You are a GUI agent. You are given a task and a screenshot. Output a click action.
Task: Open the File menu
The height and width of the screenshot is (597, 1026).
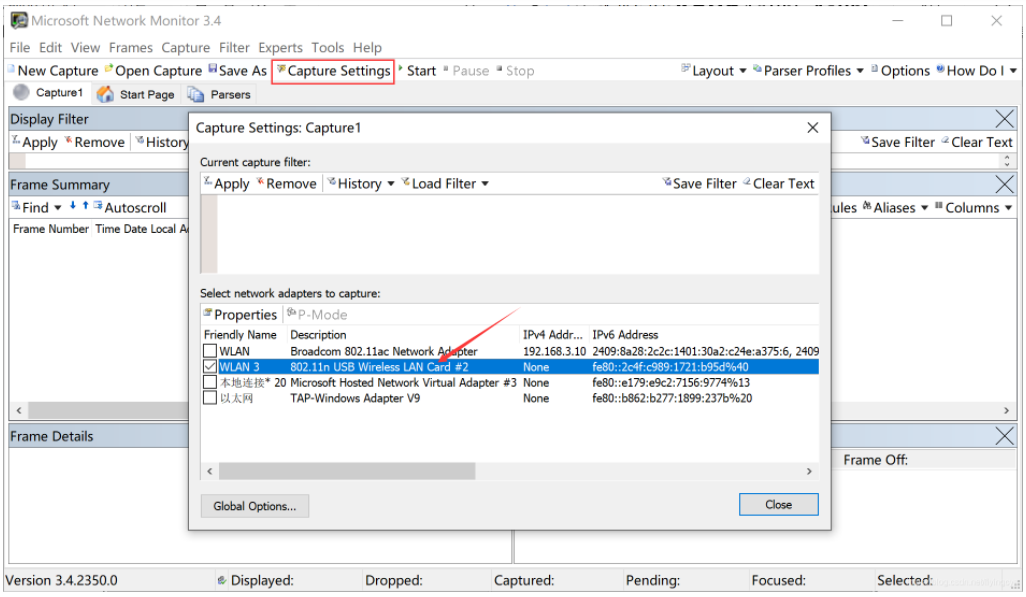[20, 48]
